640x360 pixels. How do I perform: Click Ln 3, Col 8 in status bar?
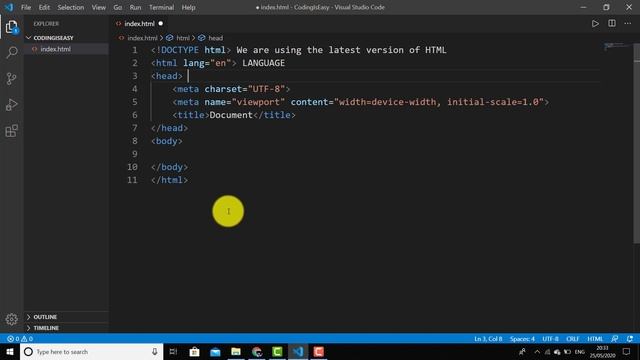tap(488, 339)
